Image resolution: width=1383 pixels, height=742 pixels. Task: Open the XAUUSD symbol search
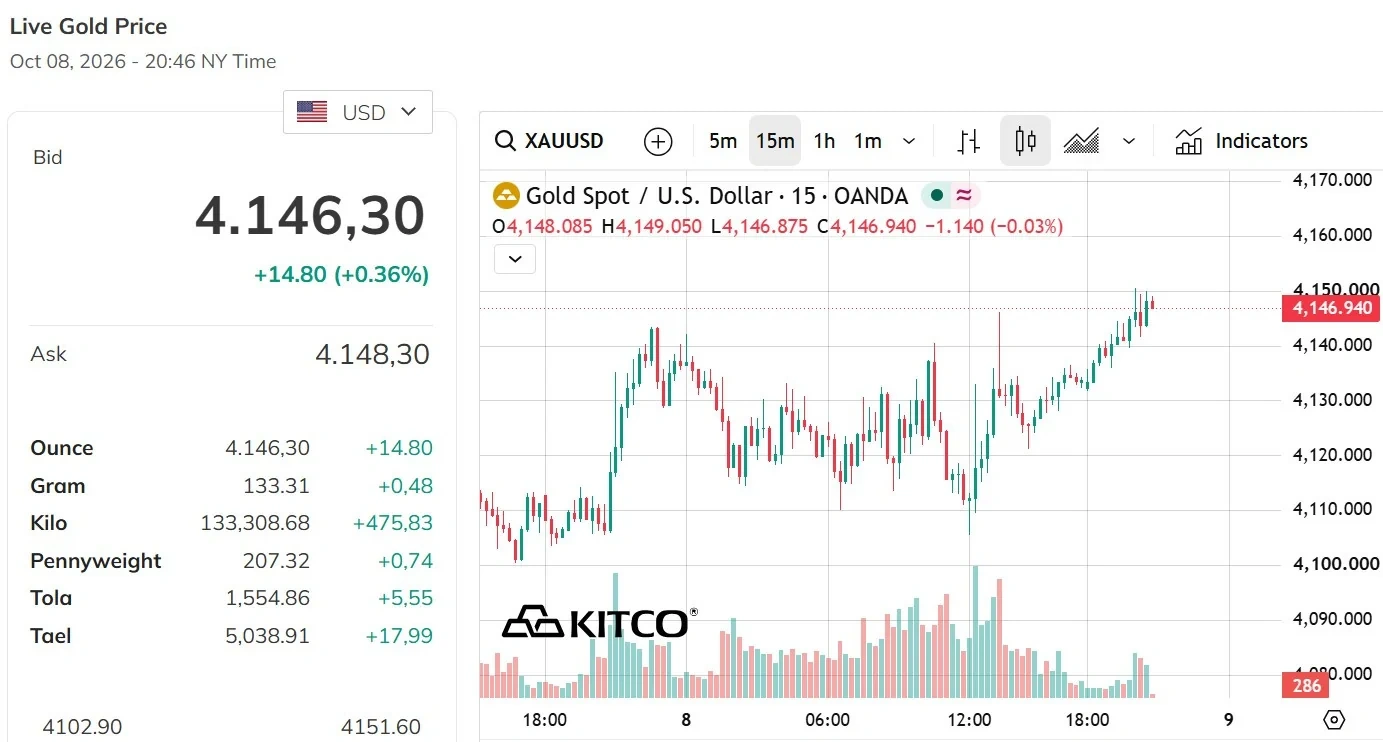[x=549, y=141]
